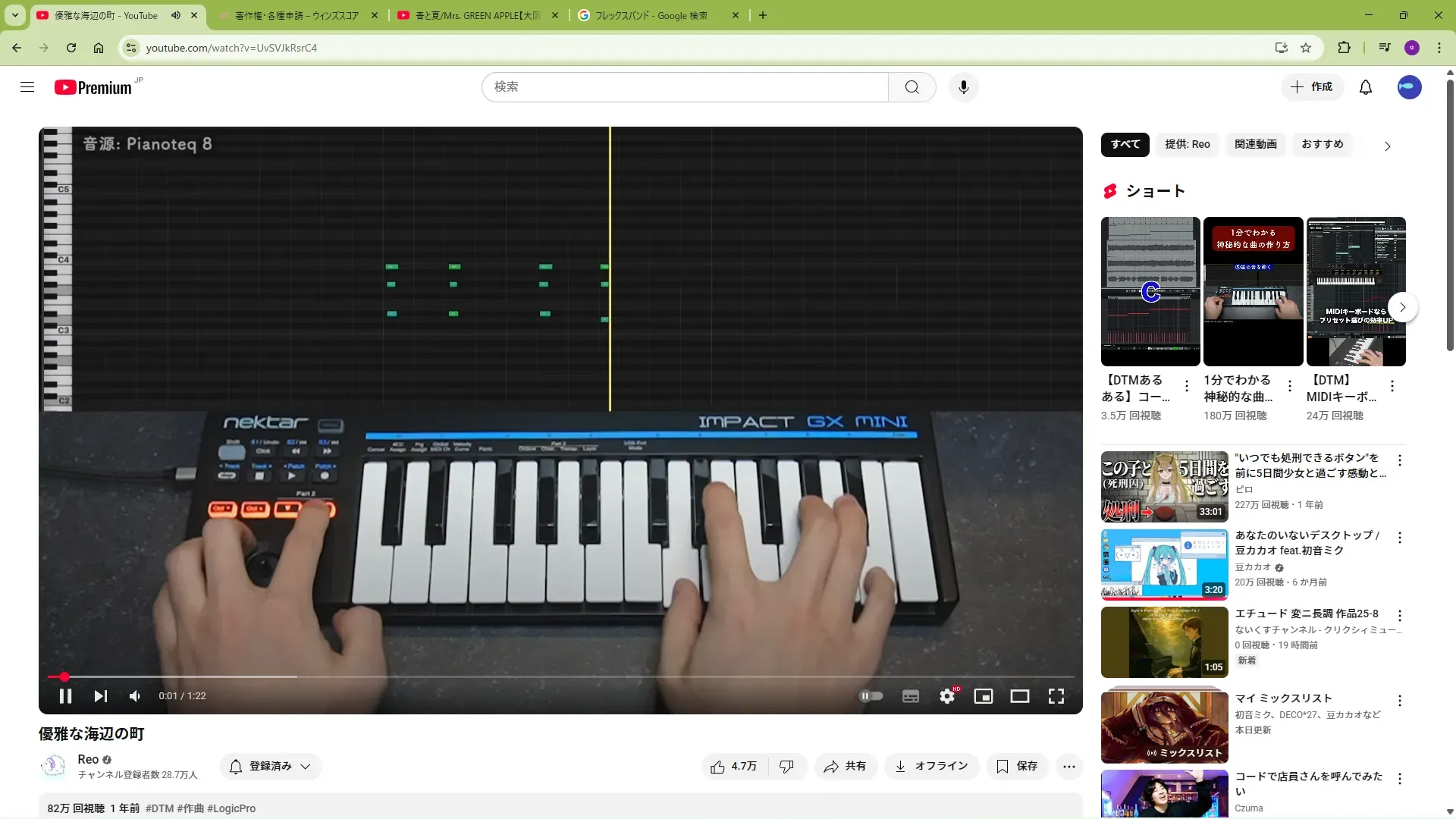Image resolution: width=1456 pixels, height=819 pixels.
Task: Toggle the autoplay switch
Action: pos(871,696)
